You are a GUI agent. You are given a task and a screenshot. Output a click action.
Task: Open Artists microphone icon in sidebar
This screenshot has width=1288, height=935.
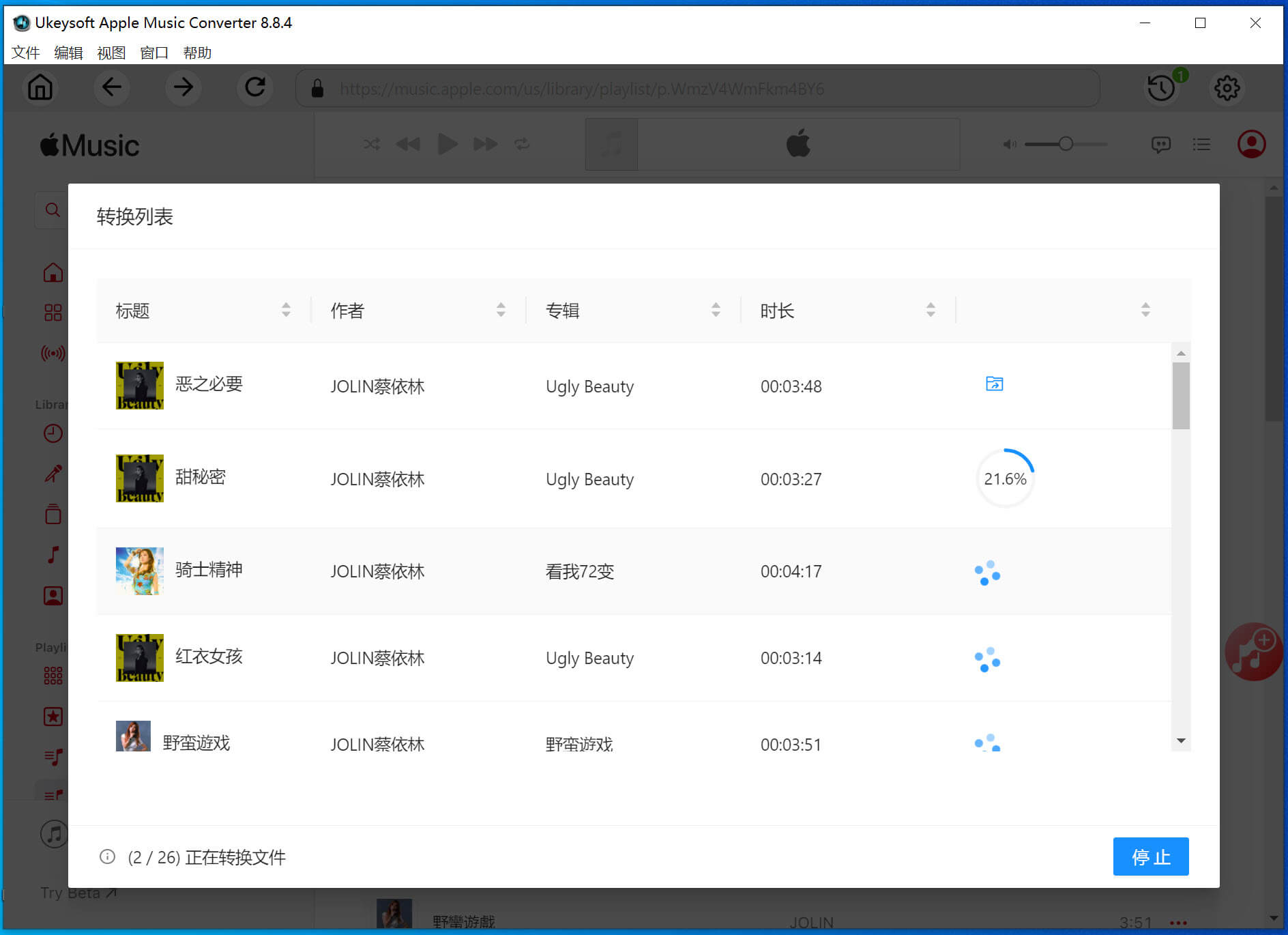pos(53,473)
